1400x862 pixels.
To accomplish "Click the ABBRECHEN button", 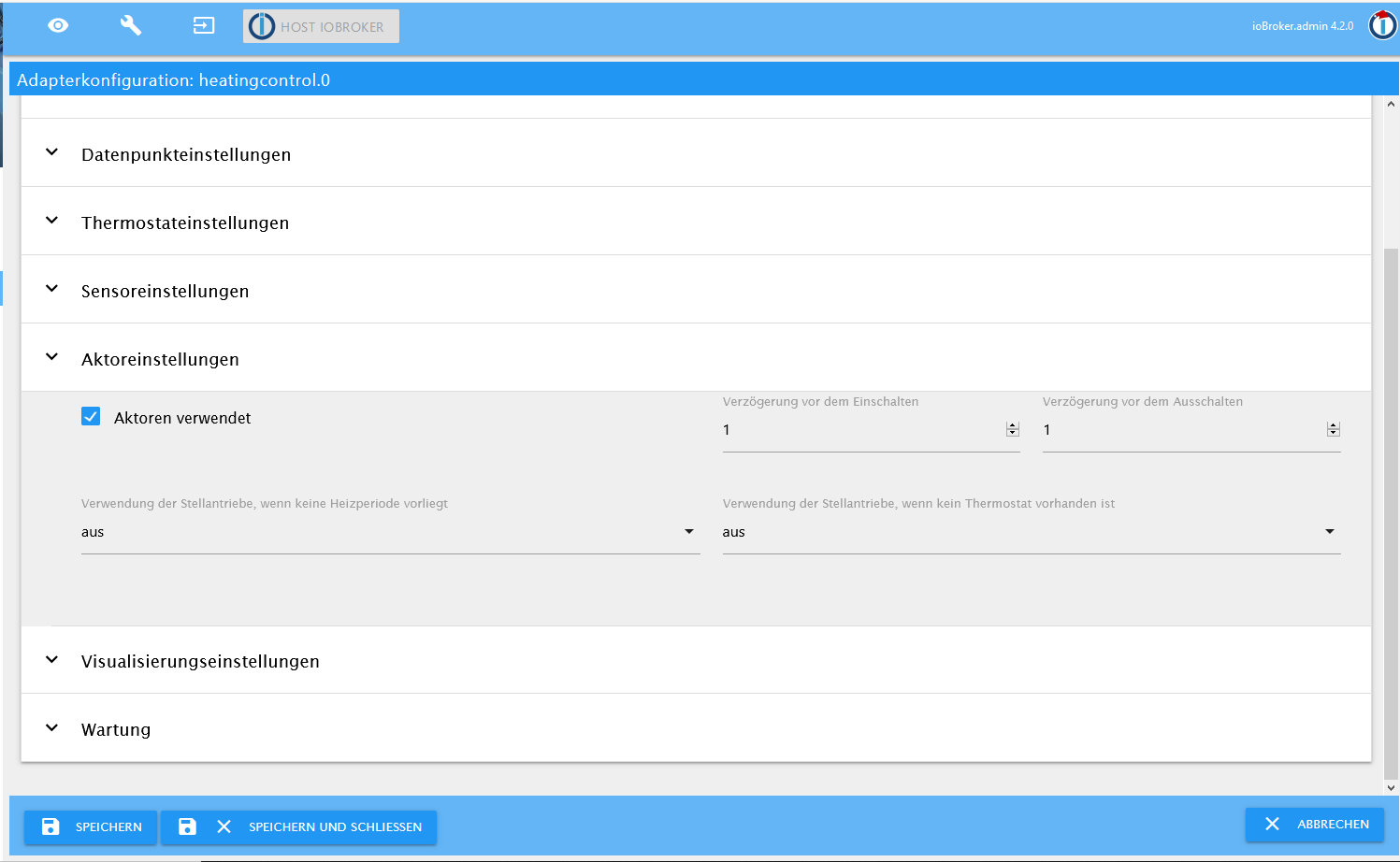I will (x=1315, y=825).
